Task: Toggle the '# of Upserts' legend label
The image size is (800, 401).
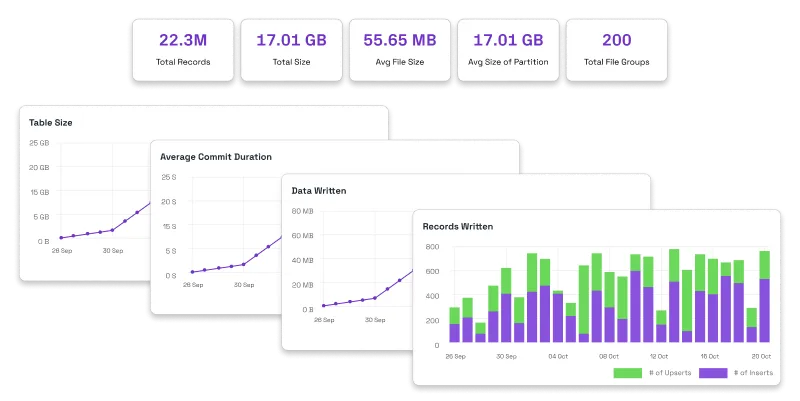Action: [670, 373]
